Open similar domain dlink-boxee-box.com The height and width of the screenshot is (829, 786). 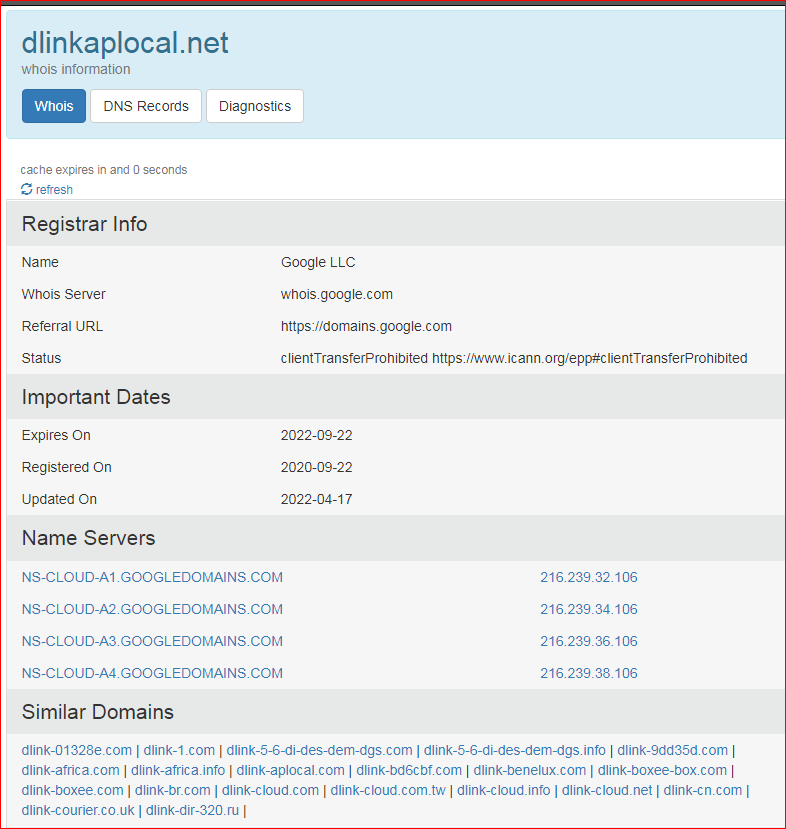point(662,770)
